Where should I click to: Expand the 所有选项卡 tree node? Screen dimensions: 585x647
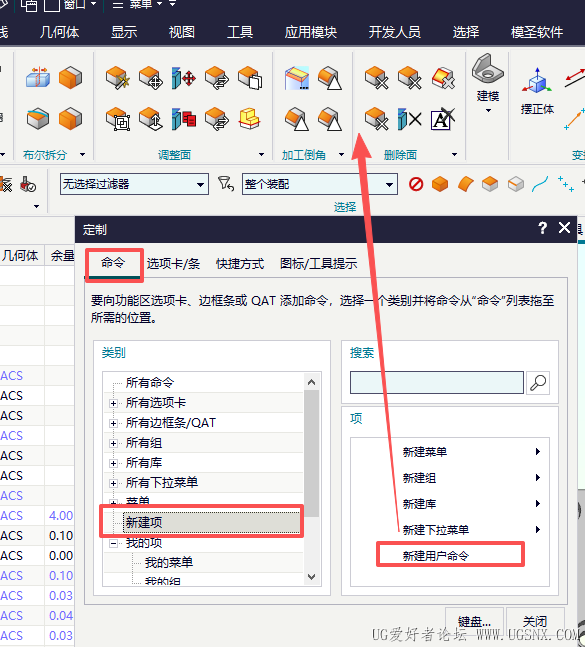tap(113, 403)
